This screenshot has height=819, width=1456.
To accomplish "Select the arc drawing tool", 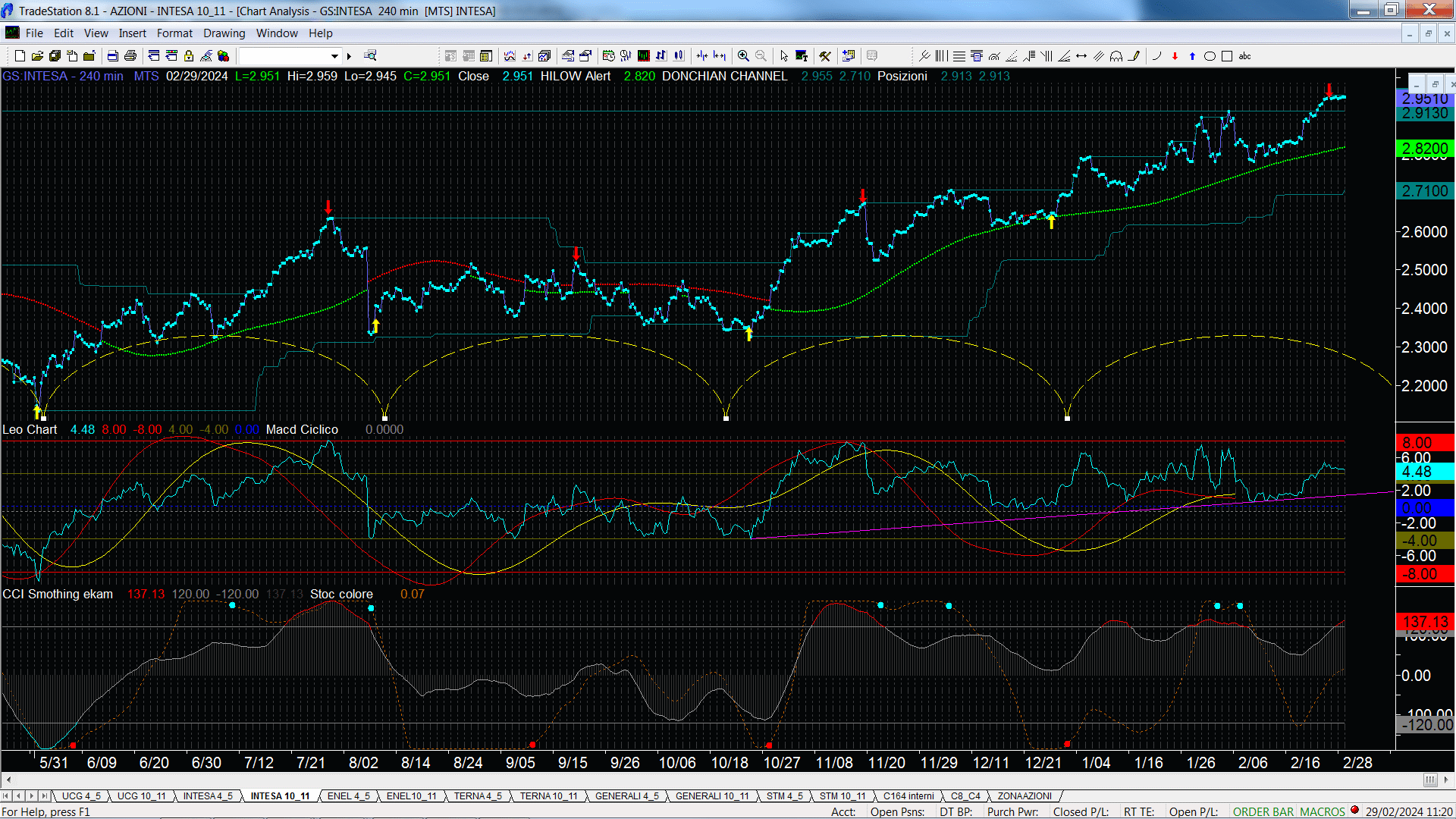I will pyautogui.click(x=1157, y=56).
